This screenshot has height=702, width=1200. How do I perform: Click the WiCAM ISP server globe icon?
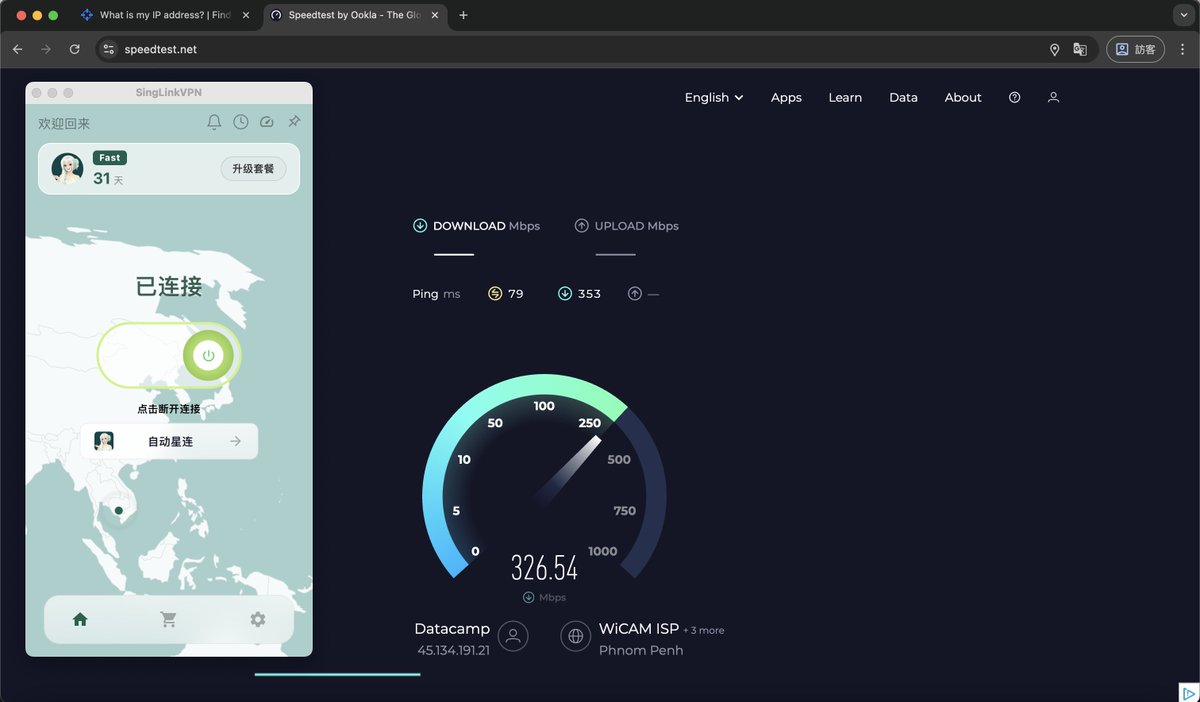point(576,636)
